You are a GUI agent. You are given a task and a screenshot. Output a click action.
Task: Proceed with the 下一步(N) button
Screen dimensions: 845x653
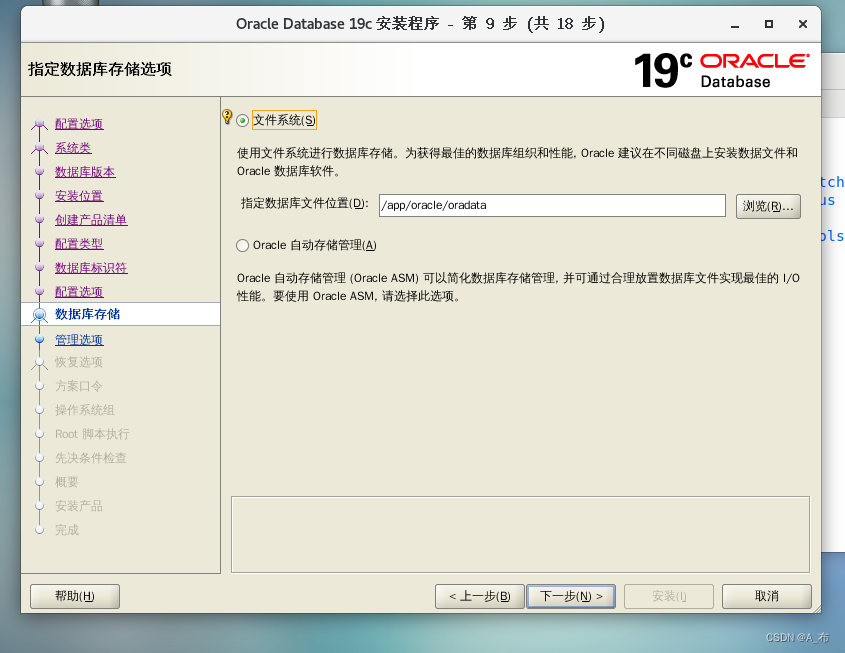pyautogui.click(x=571, y=596)
